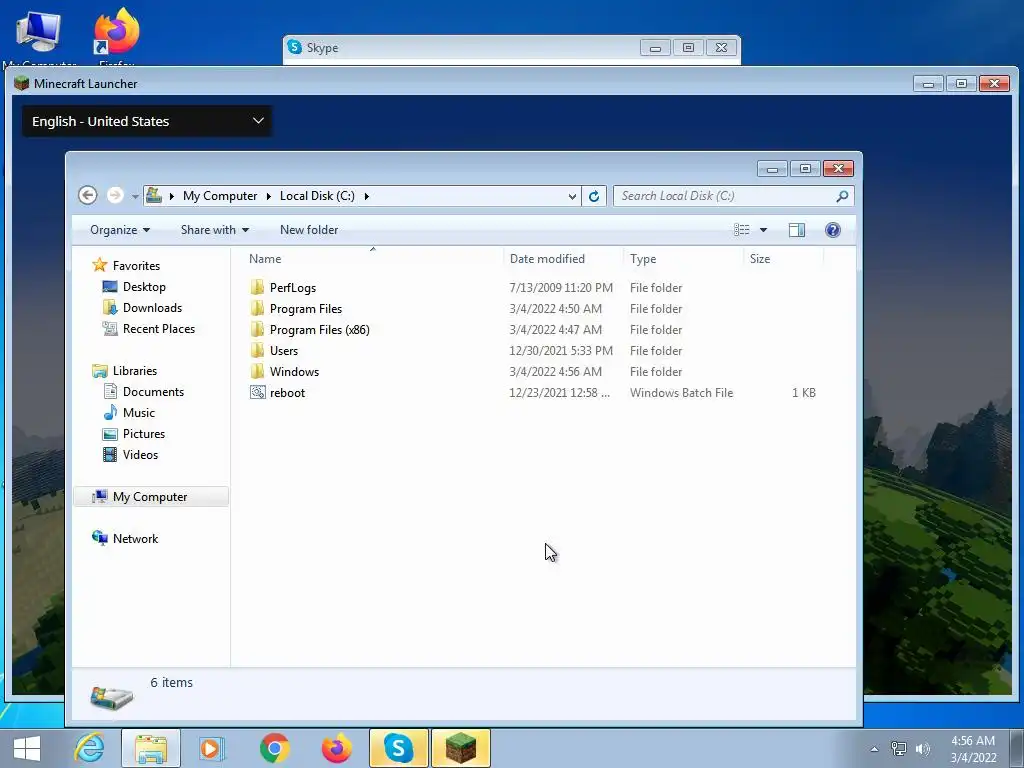
Task: Select the Users folder
Action: click(283, 351)
